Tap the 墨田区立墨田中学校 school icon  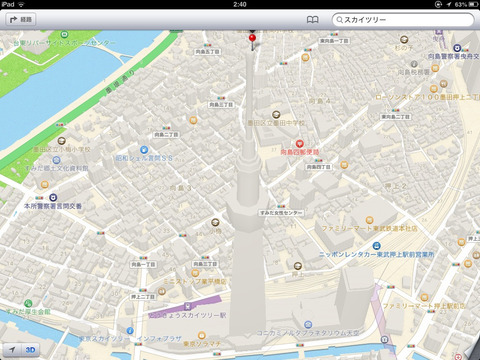(x=276, y=115)
